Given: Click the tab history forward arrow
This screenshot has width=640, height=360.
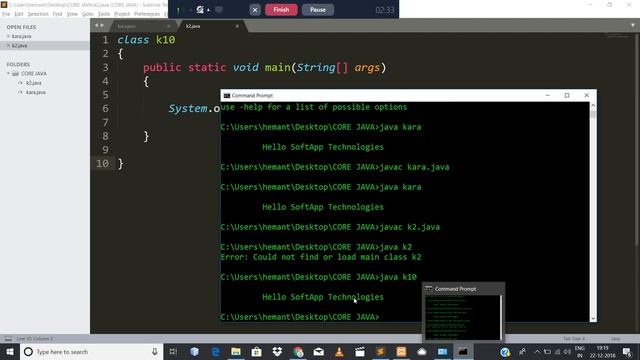Looking at the screenshot, I should (x=102, y=25).
